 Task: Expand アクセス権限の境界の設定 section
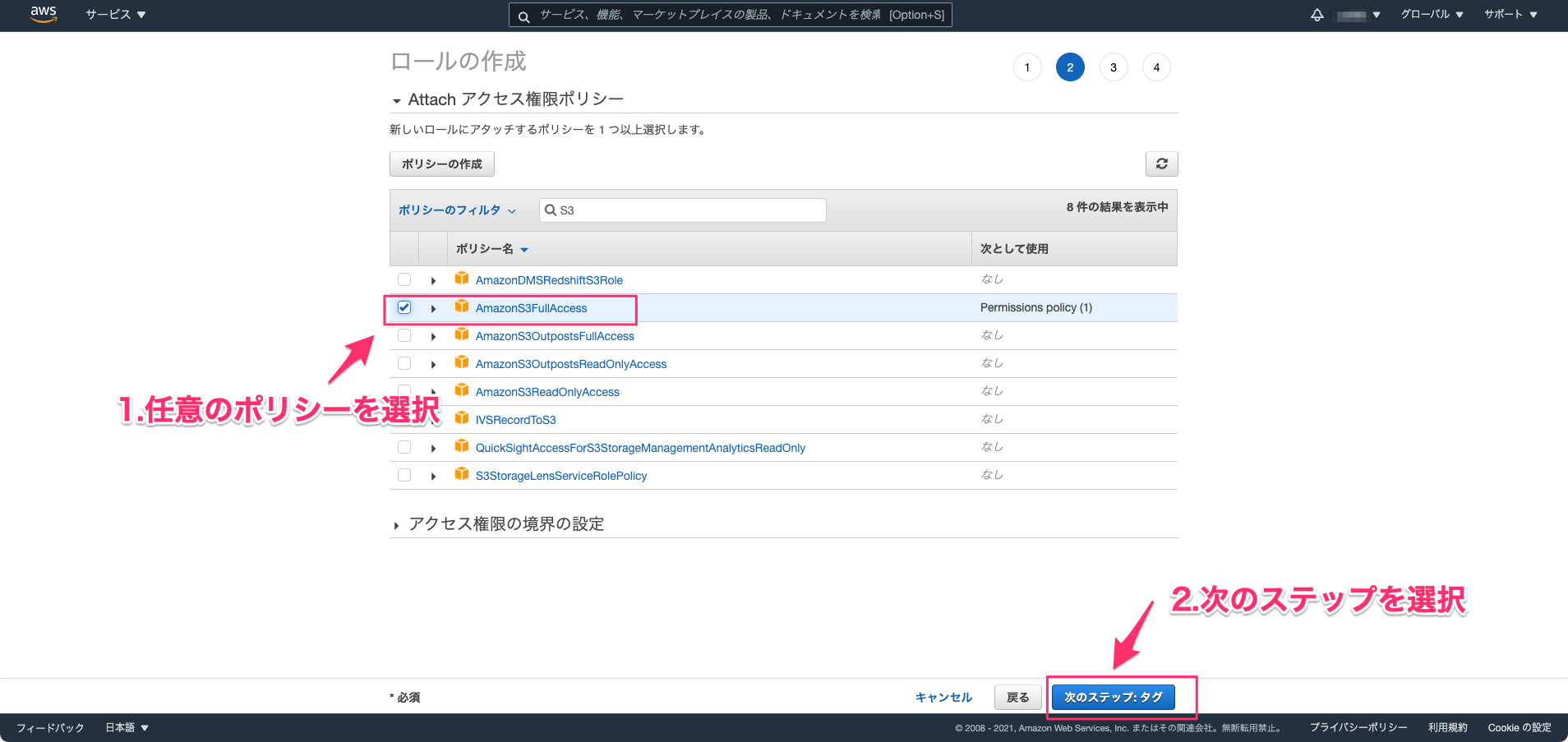[397, 525]
